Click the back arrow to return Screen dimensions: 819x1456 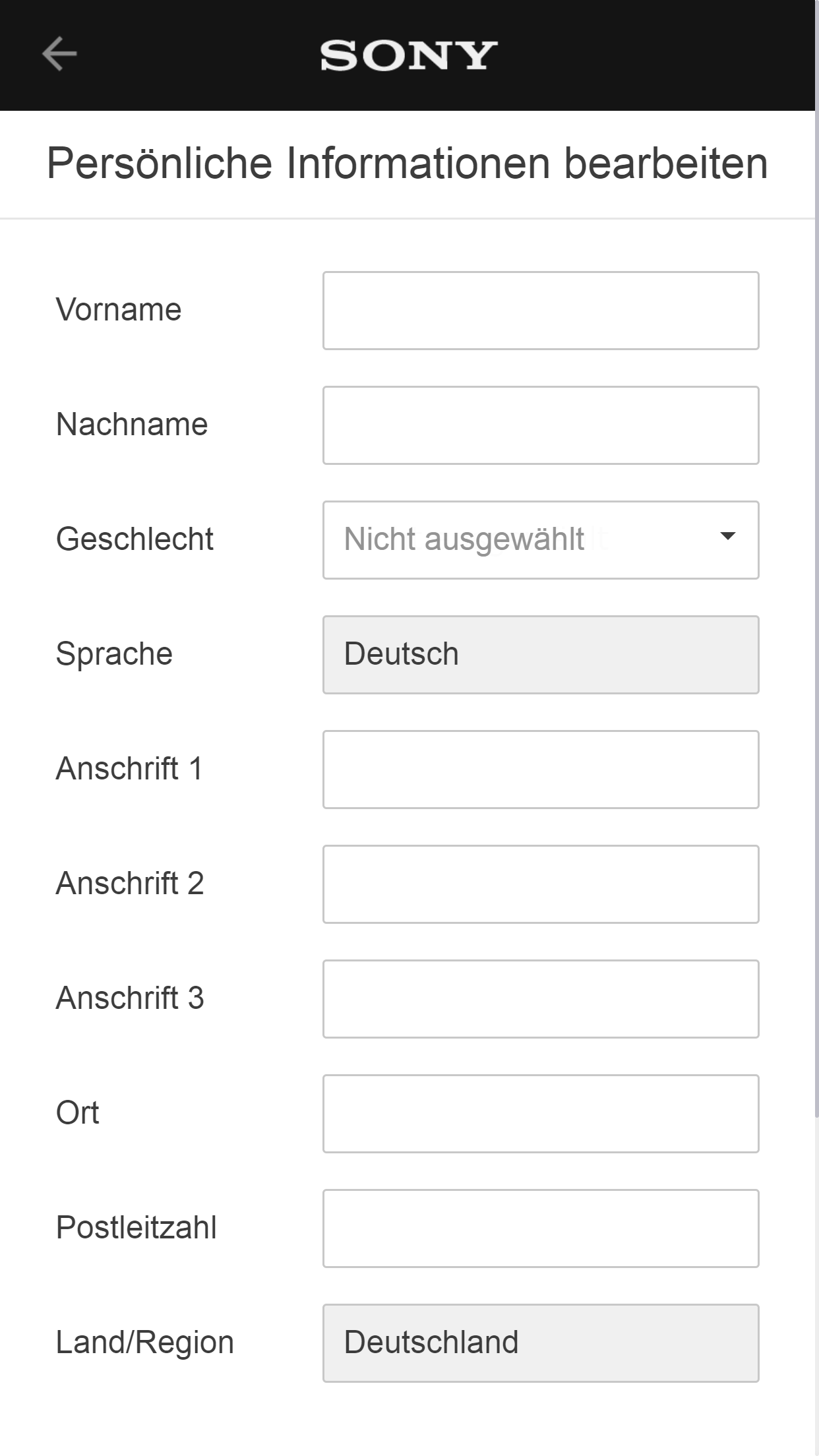tap(59, 55)
